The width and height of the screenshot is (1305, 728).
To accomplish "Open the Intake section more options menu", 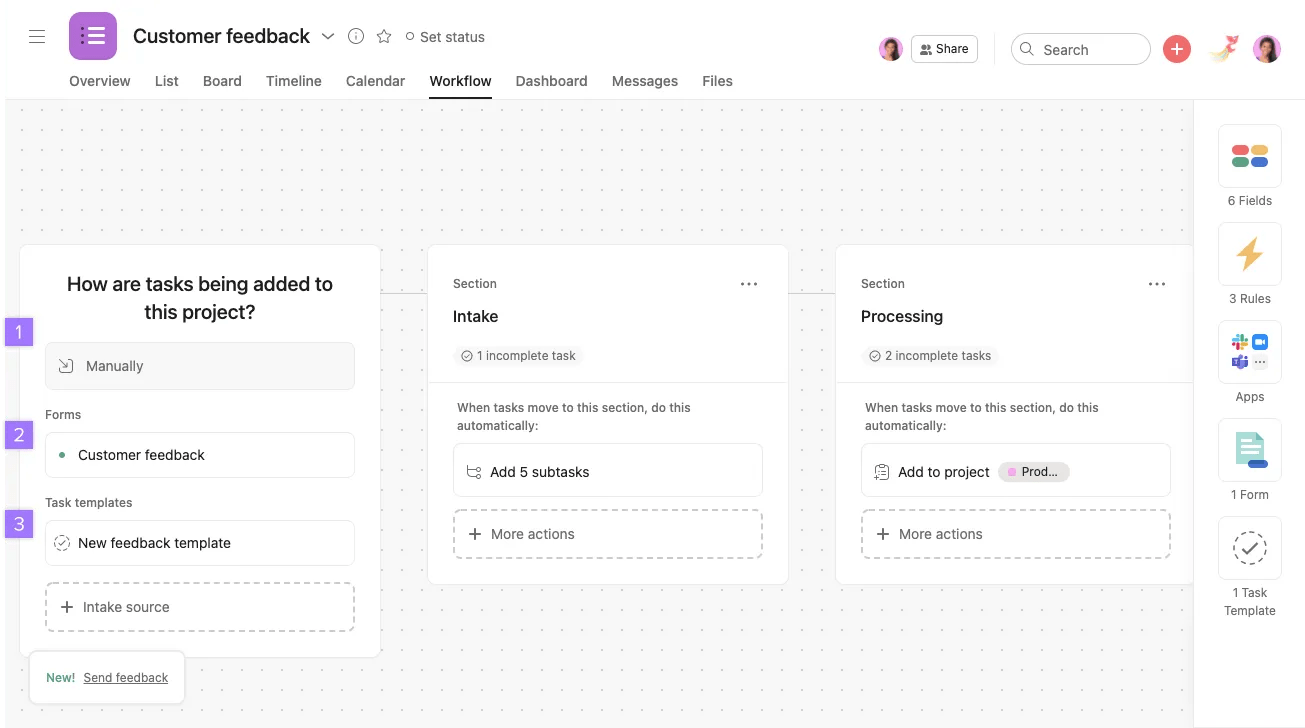I will (x=749, y=284).
